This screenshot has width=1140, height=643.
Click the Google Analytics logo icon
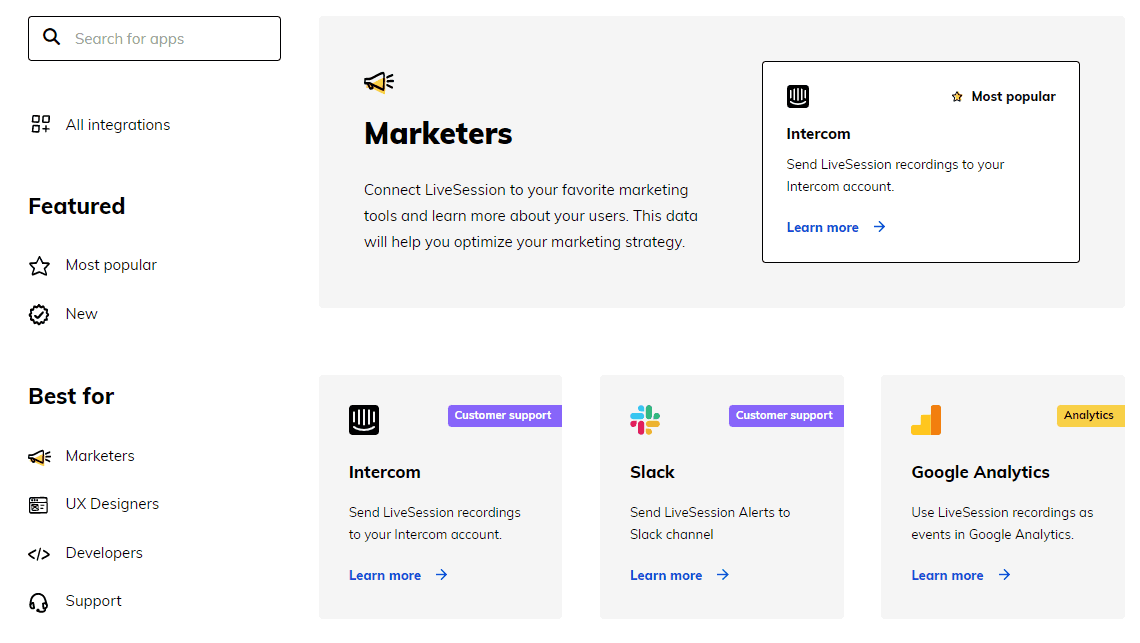[926, 420]
